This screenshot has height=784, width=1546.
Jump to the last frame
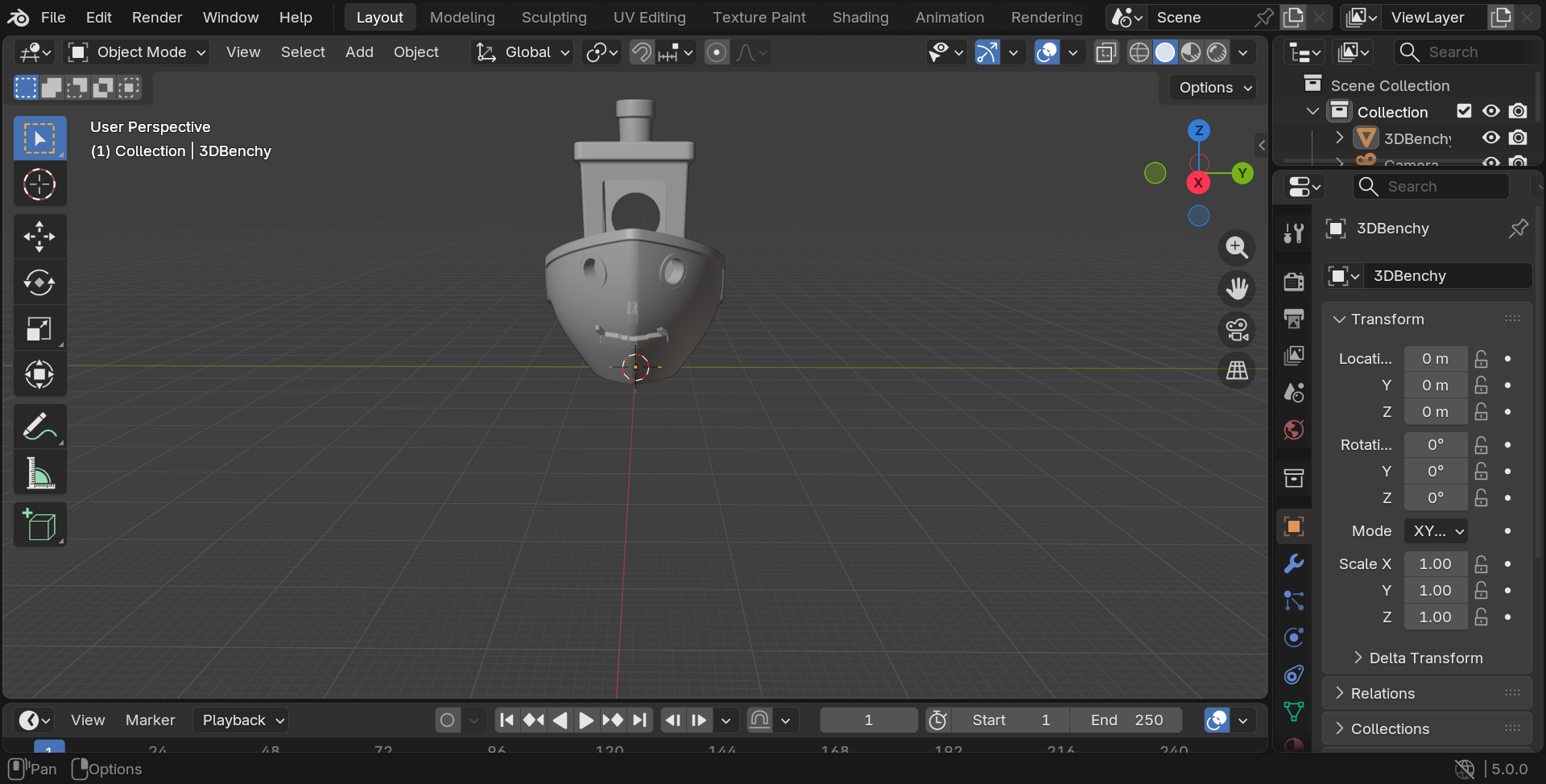pos(639,720)
